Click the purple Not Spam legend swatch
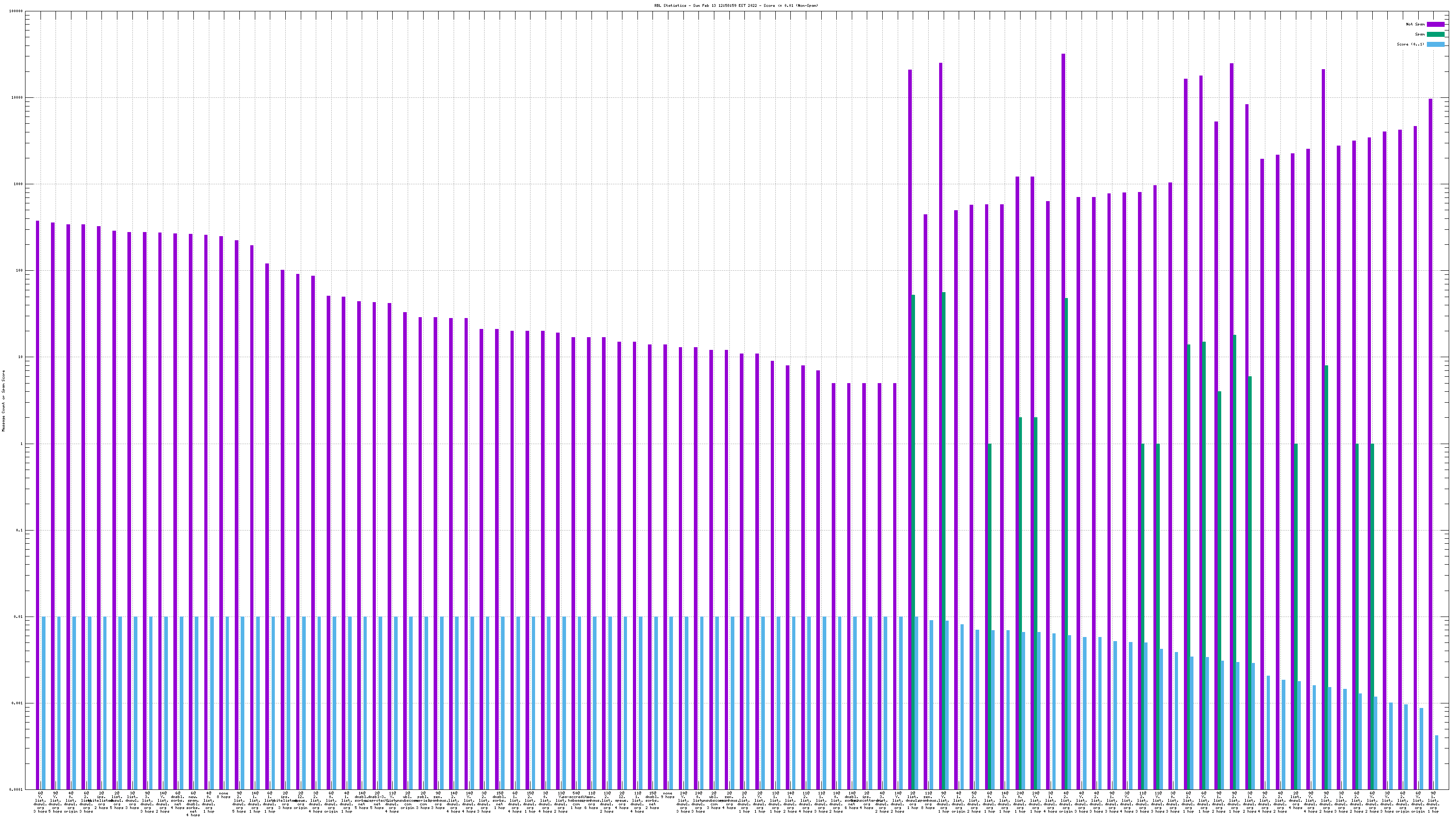The width and height of the screenshot is (1456, 819). [x=1435, y=24]
